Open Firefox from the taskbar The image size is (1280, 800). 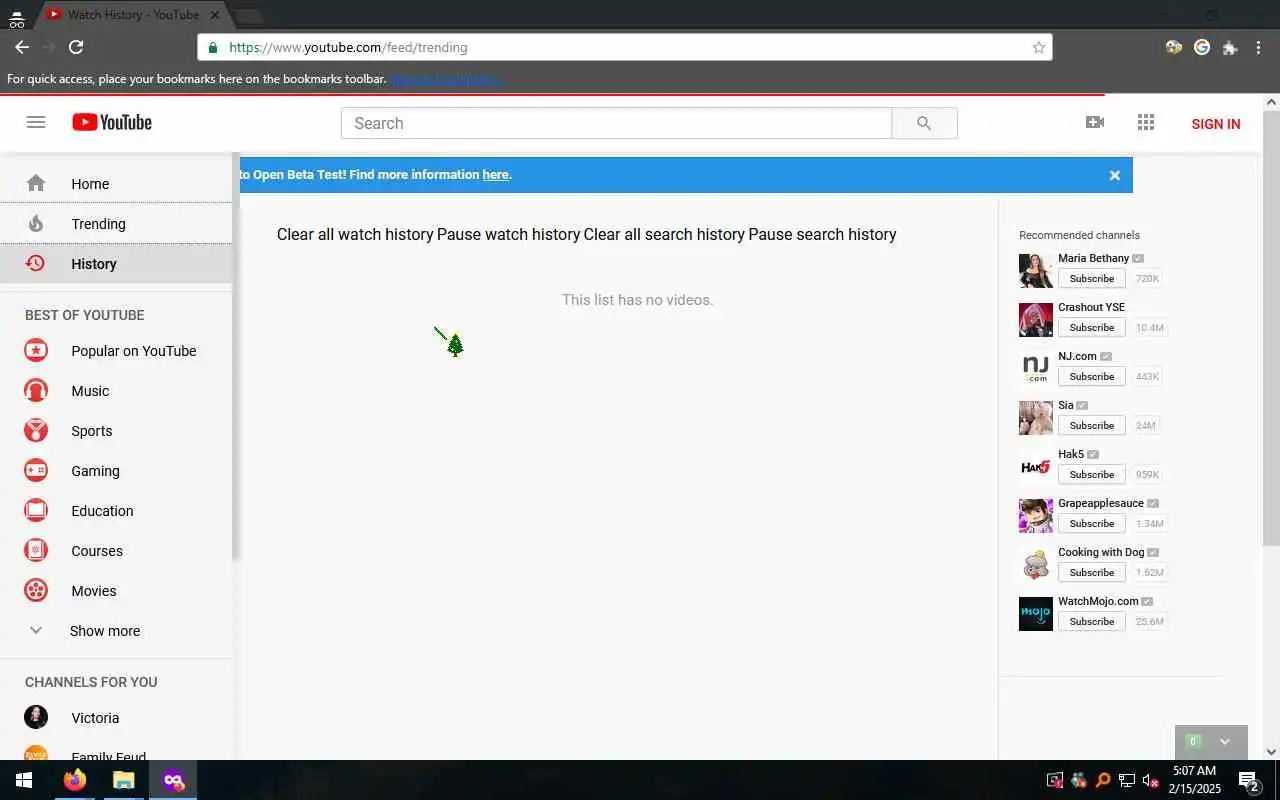75,780
